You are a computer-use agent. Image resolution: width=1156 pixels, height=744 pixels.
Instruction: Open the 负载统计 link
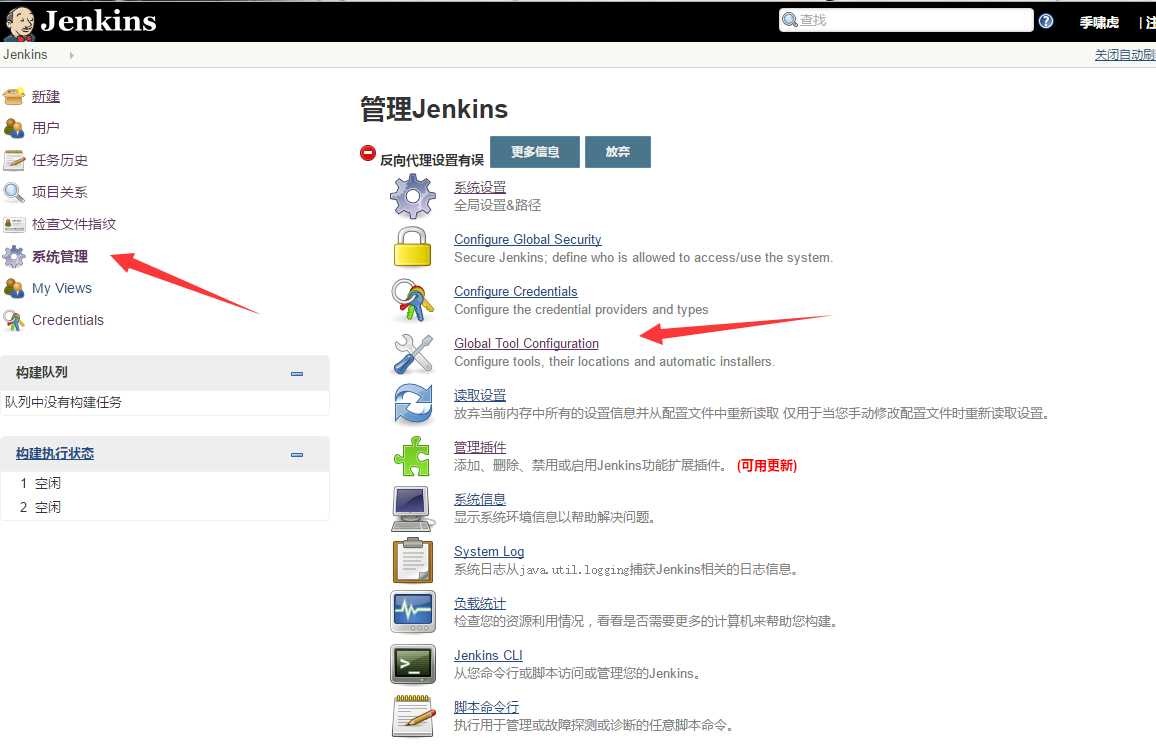(x=480, y=603)
